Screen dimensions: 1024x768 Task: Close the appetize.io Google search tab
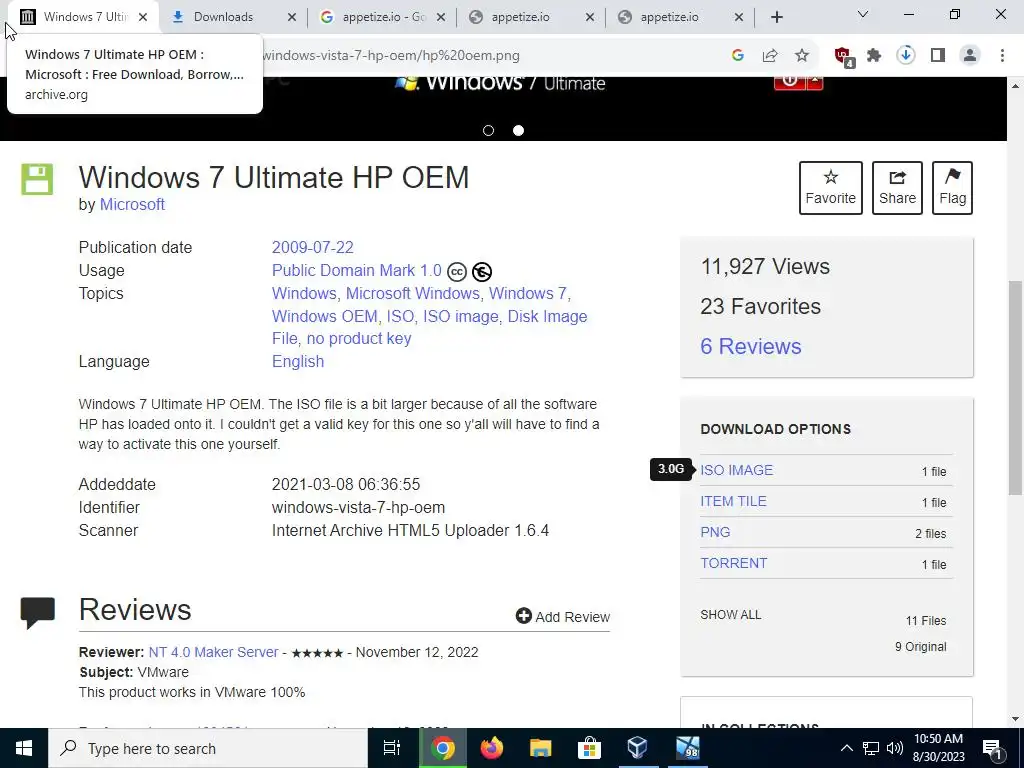[441, 18]
